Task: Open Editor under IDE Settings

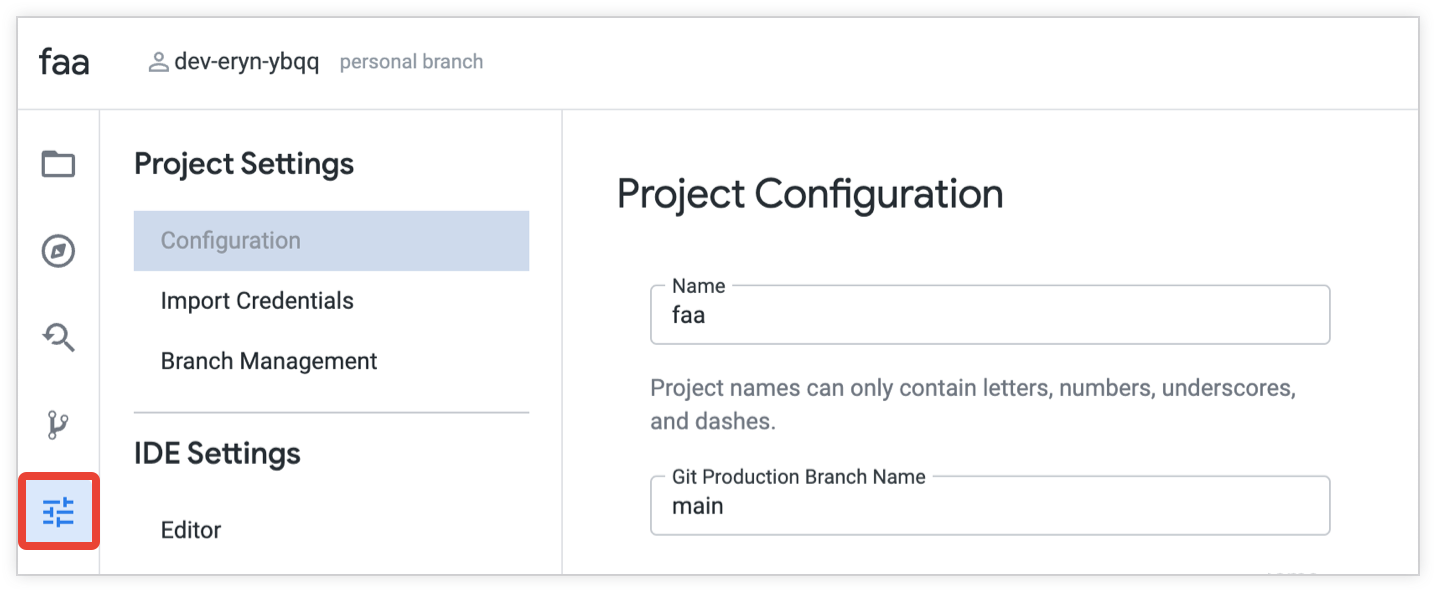Action: pyautogui.click(x=191, y=530)
